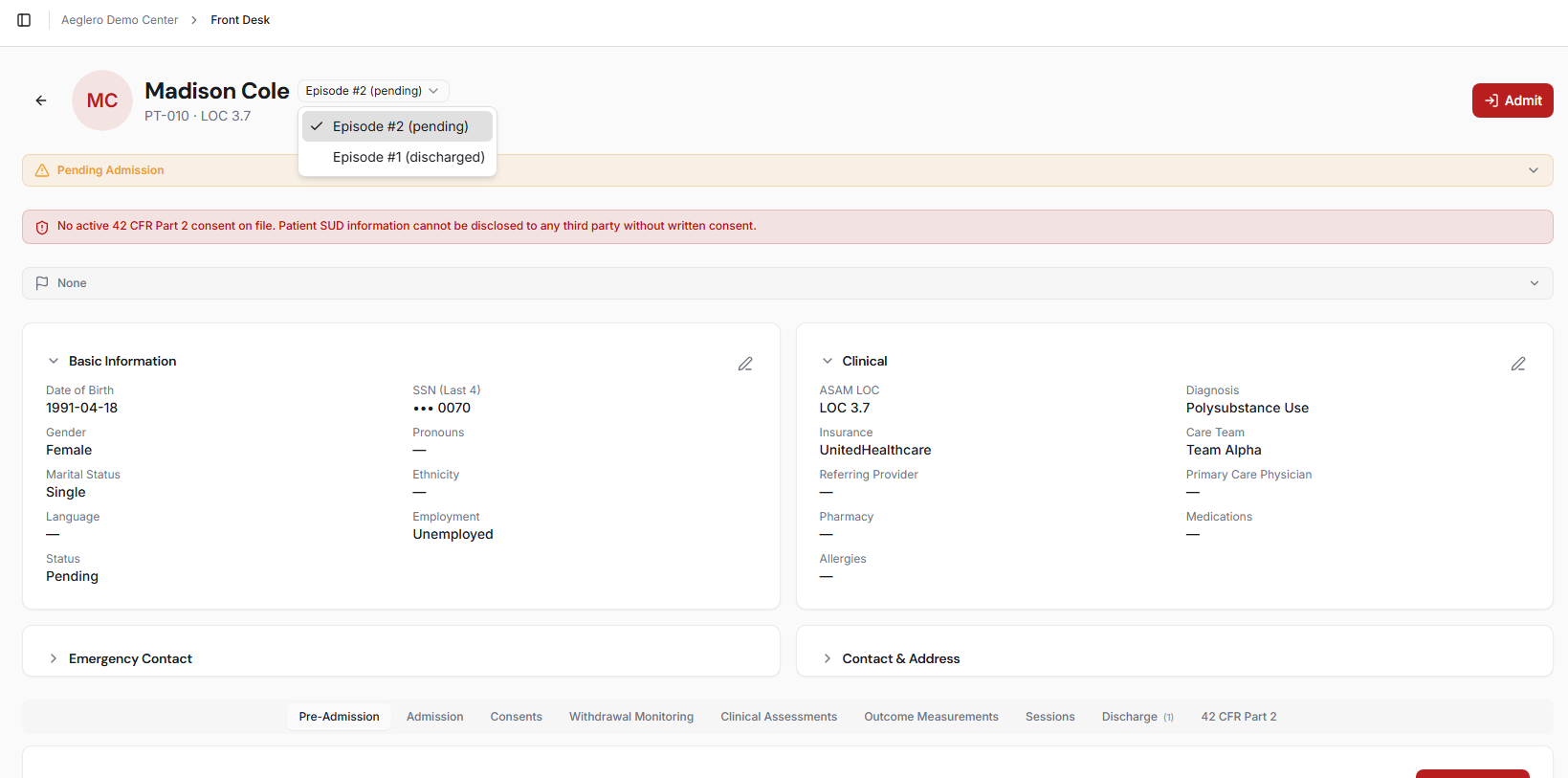Click the LOC 3.7 ASAM value
Viewport: 1568px width, 778px height.
[x=845, y=408]
